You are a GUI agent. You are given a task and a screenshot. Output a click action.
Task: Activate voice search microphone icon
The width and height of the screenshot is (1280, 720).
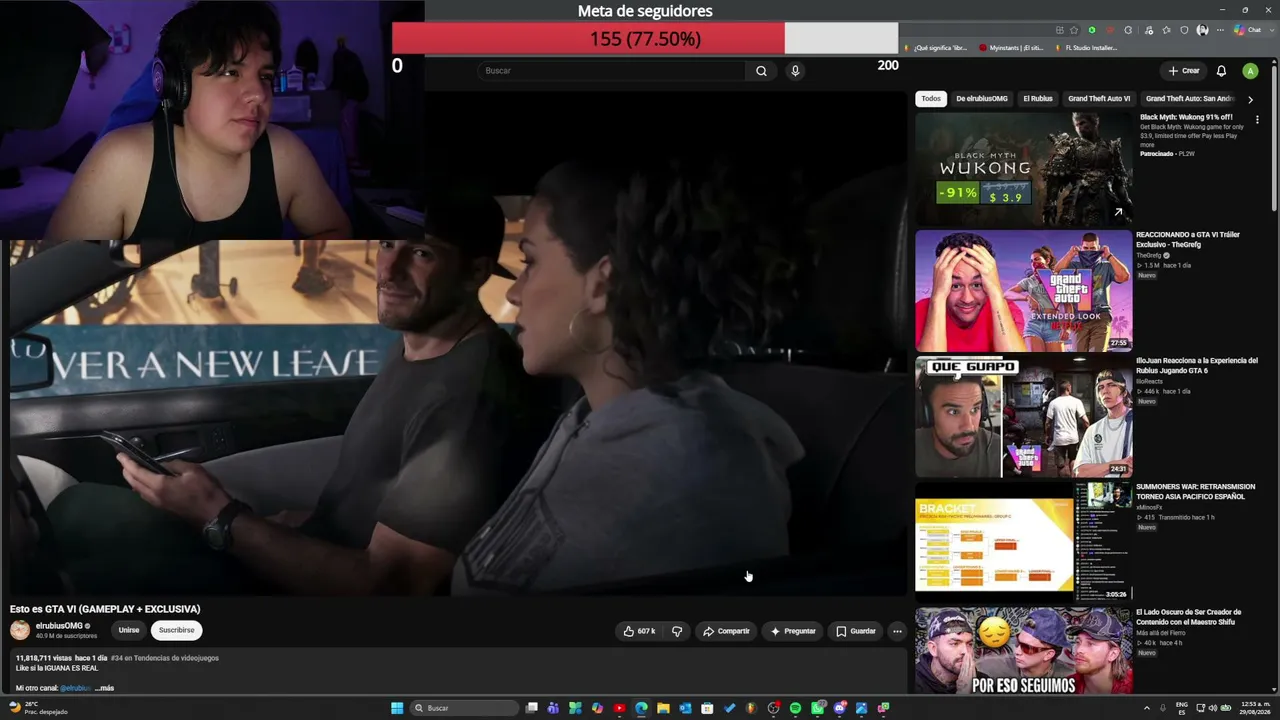coord(795,71)
